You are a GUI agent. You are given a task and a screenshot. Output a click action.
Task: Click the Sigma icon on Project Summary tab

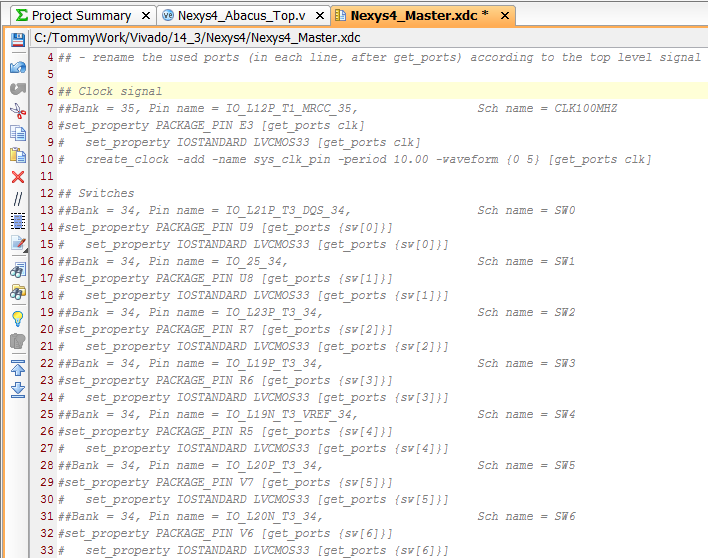(x=21, y=15)
